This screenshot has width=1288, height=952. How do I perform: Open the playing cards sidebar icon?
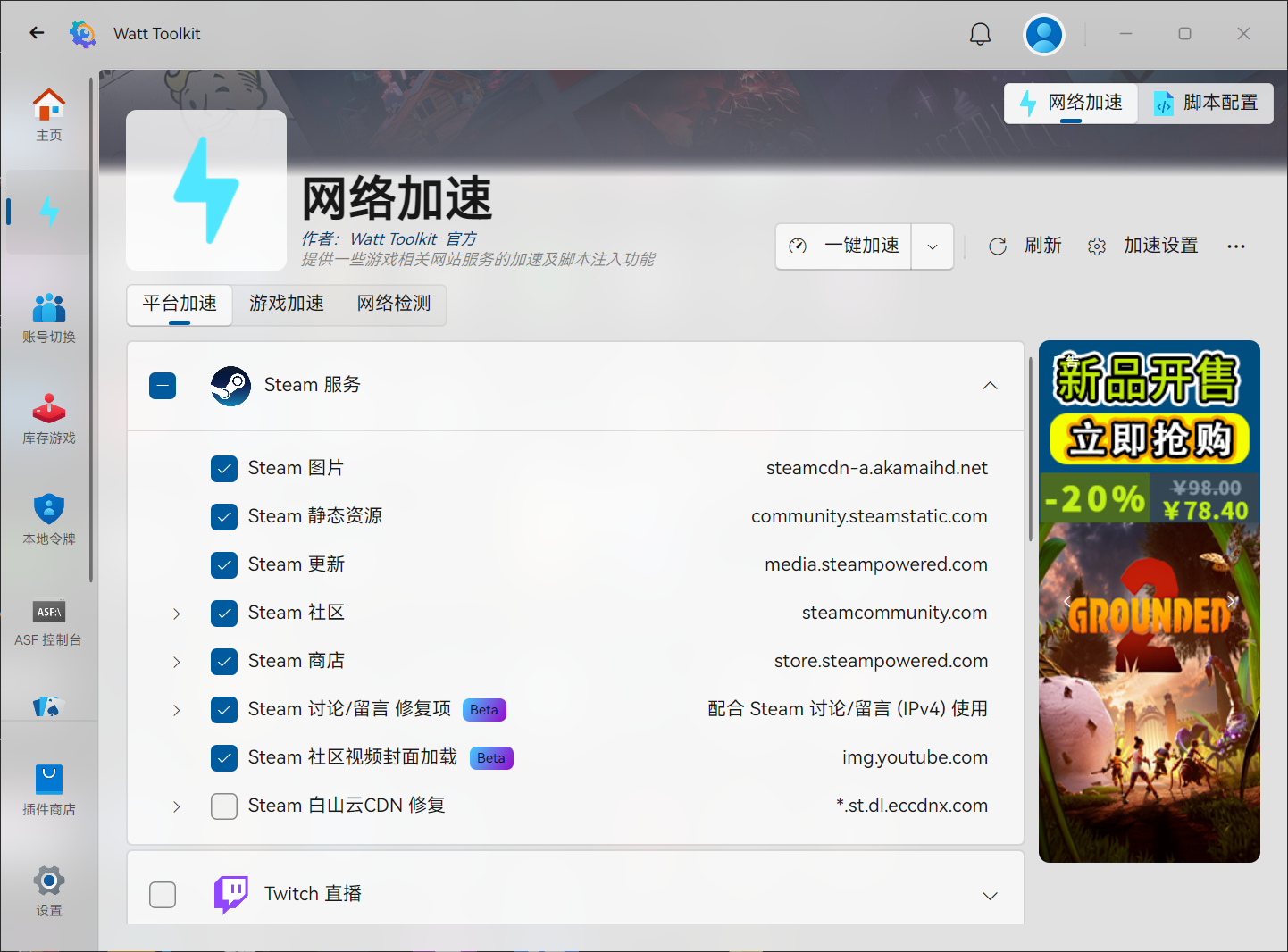point(49,707)
